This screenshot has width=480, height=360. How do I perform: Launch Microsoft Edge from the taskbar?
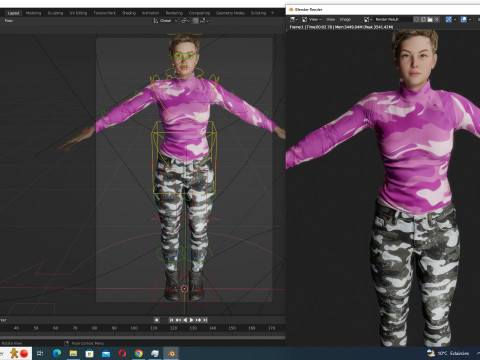click(57, 353)
